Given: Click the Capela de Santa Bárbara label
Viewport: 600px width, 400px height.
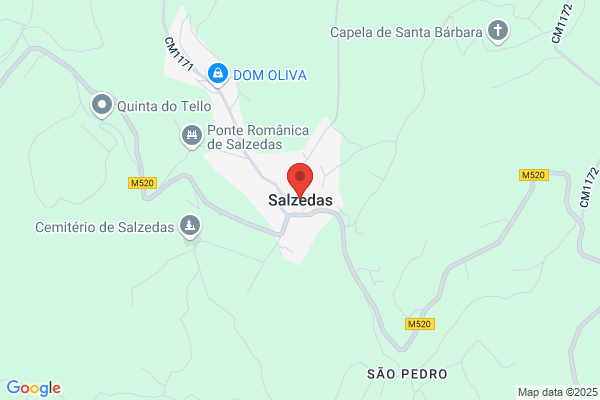Looking at the screenshot, I should 406,33.
